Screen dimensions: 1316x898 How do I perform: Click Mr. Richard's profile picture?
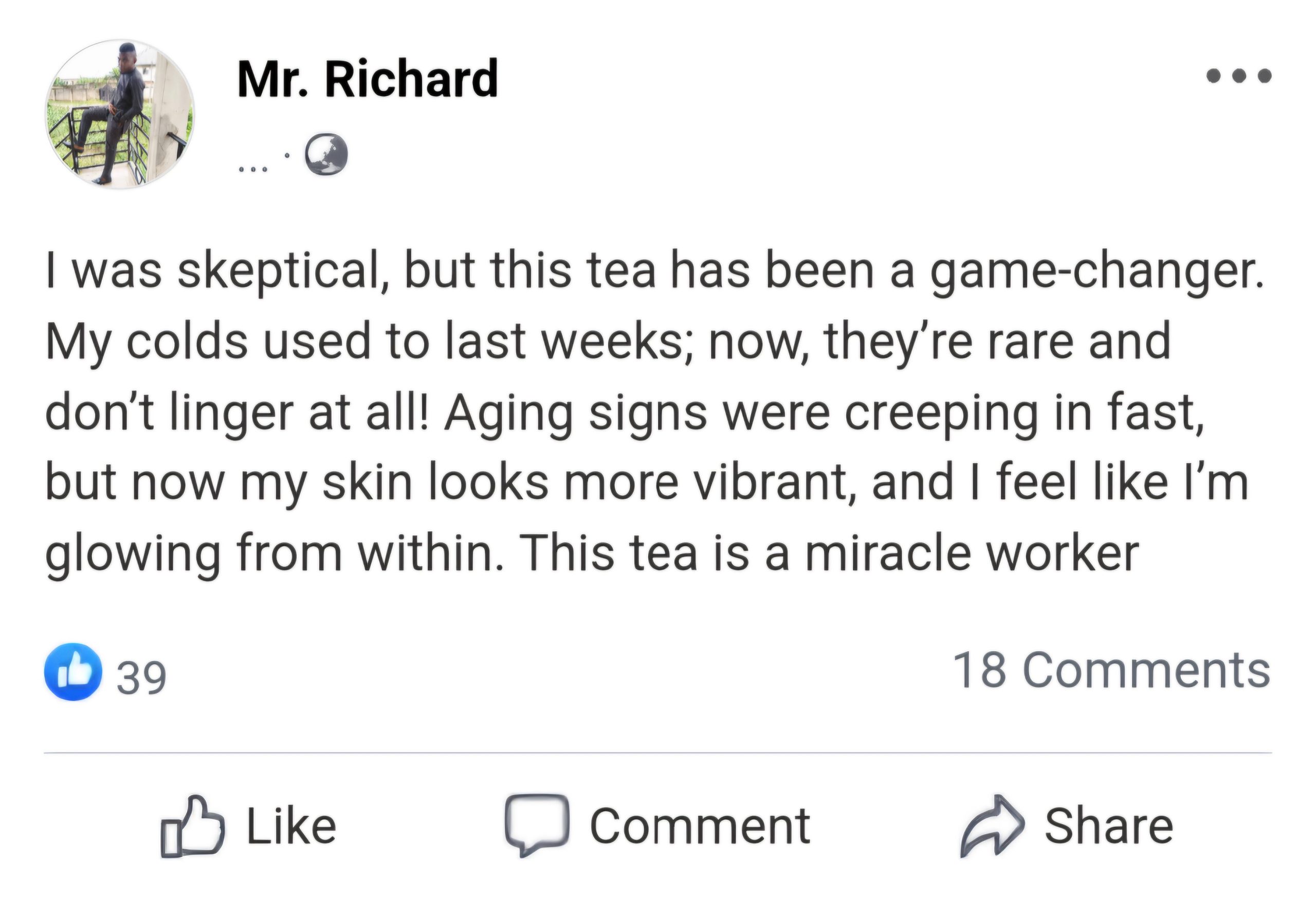[119, 113]
